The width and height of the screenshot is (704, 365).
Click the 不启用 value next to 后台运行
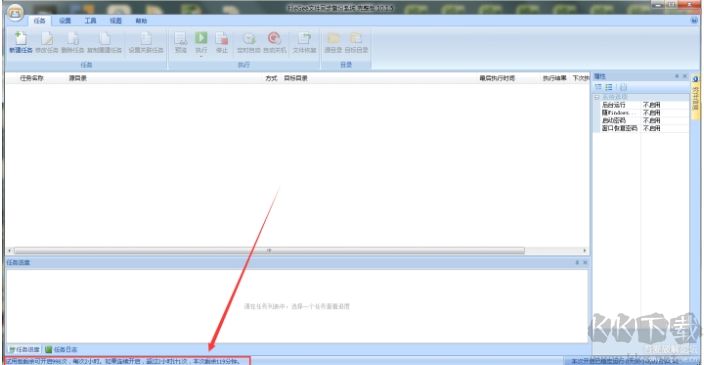click(x=651, y=105)
